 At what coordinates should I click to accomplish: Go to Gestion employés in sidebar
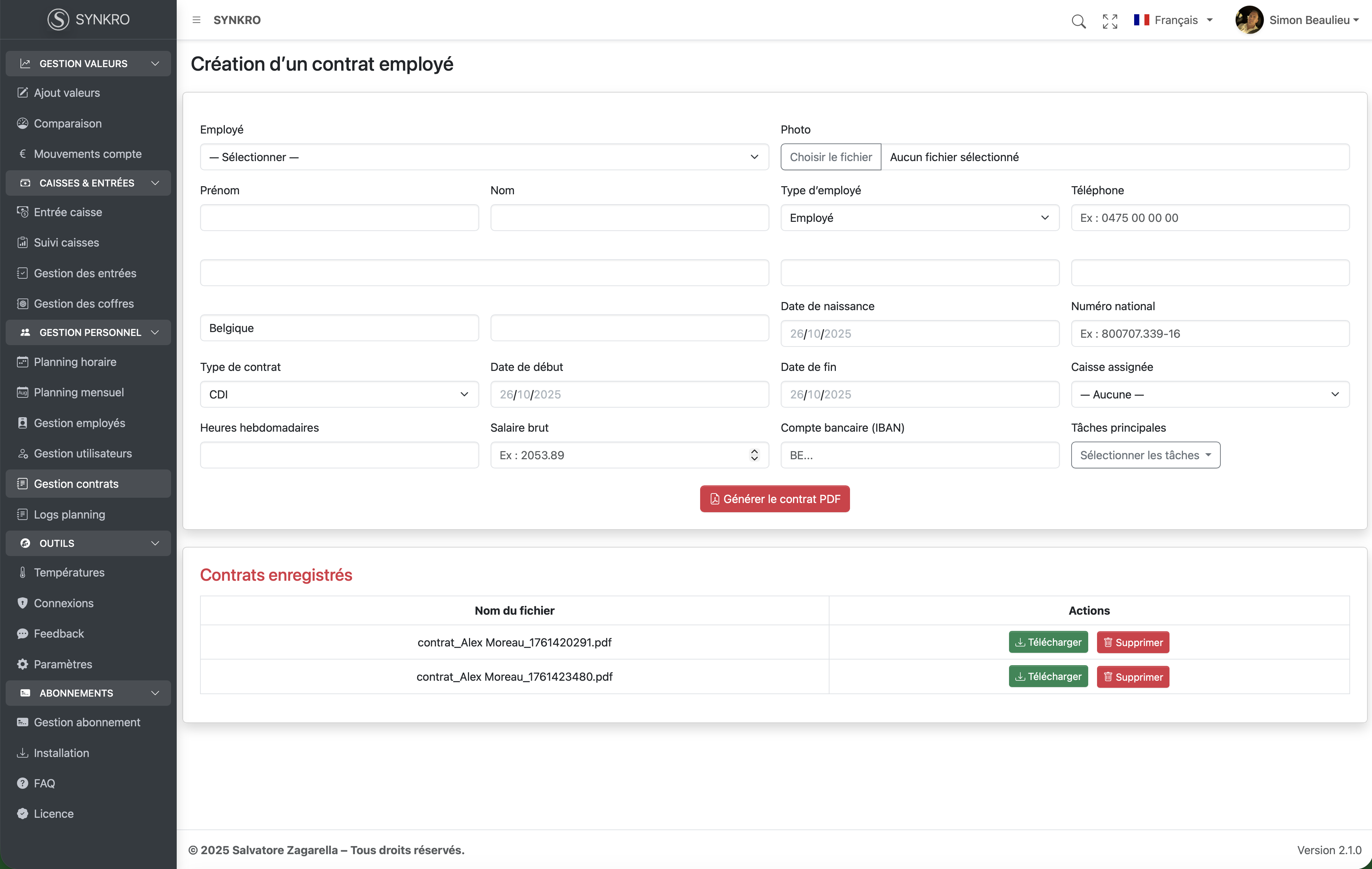79,423
